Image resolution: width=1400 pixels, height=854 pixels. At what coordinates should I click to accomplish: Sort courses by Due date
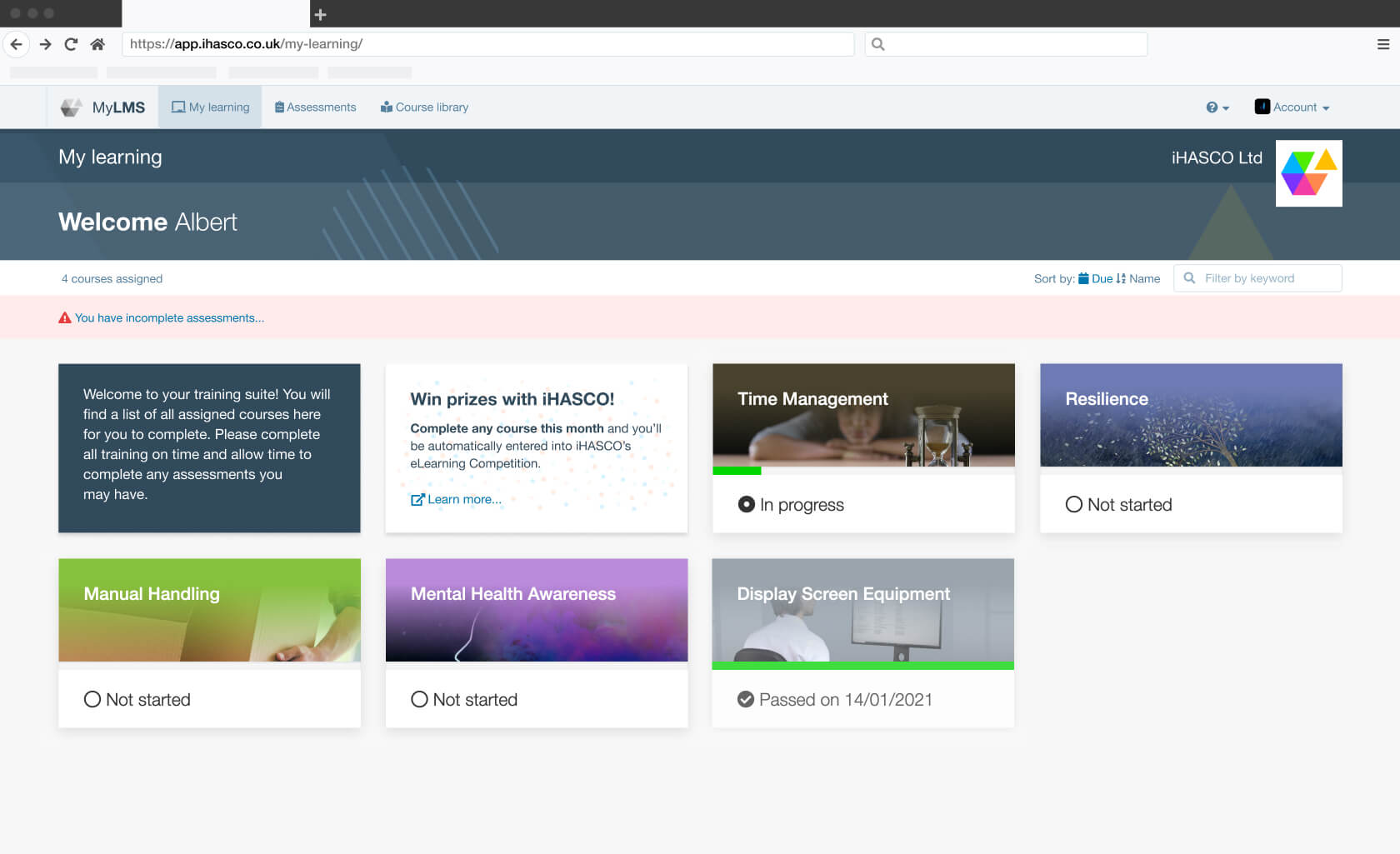tap(1095, 279)
